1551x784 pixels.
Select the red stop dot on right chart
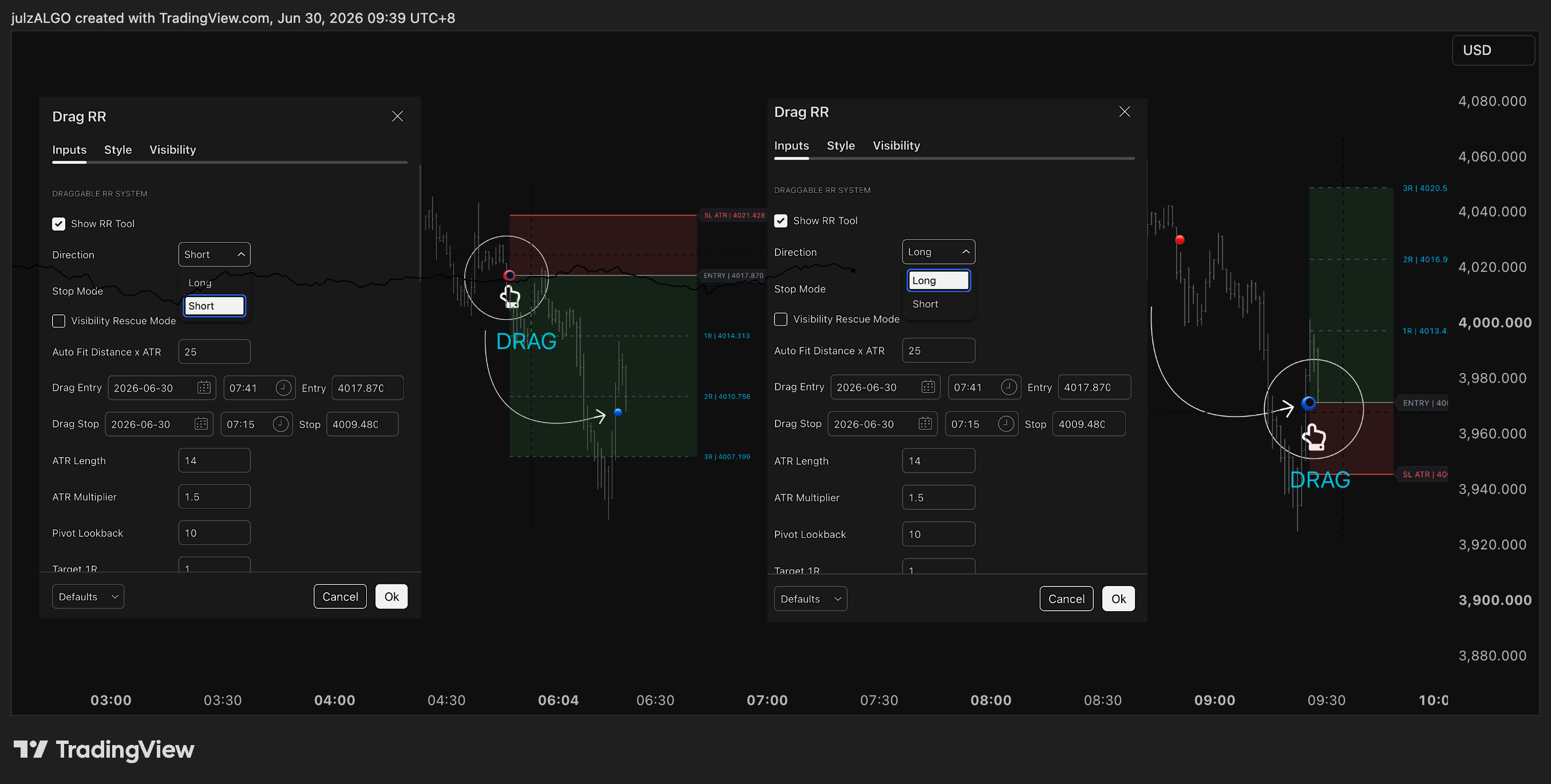[x=1180, y=240]
